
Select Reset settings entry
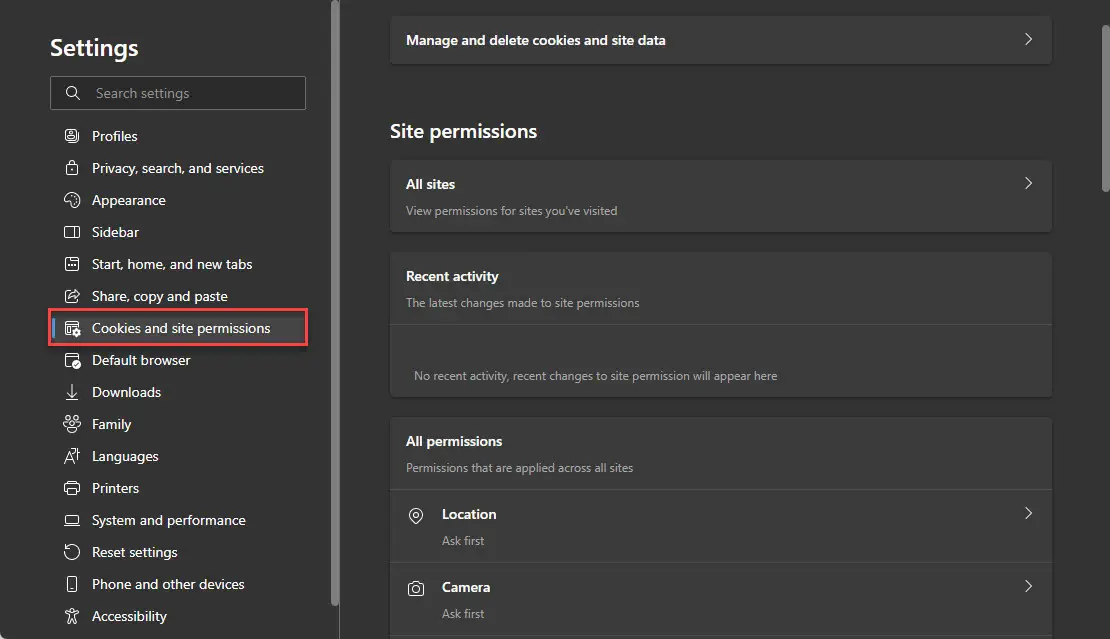(x=178, y=552)
